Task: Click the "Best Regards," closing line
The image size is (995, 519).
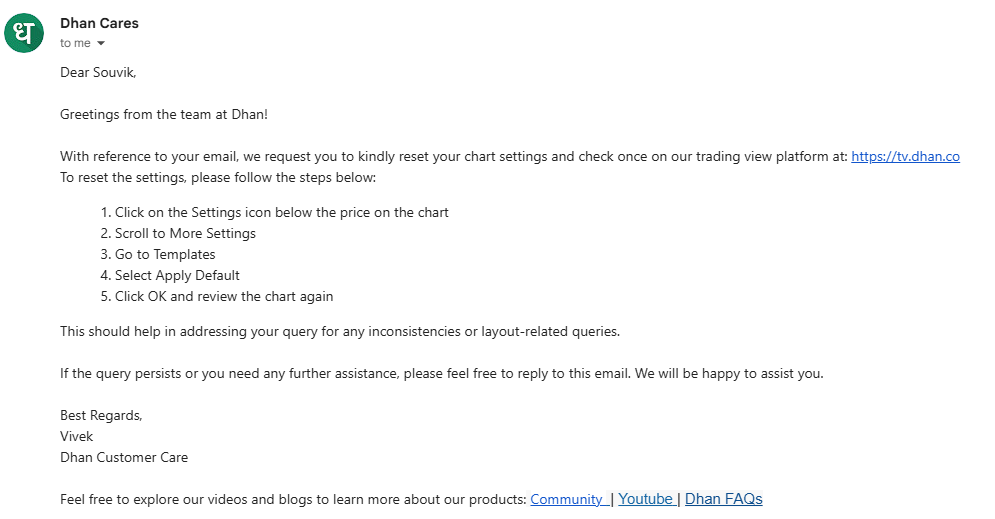Action: coord(101,415)
